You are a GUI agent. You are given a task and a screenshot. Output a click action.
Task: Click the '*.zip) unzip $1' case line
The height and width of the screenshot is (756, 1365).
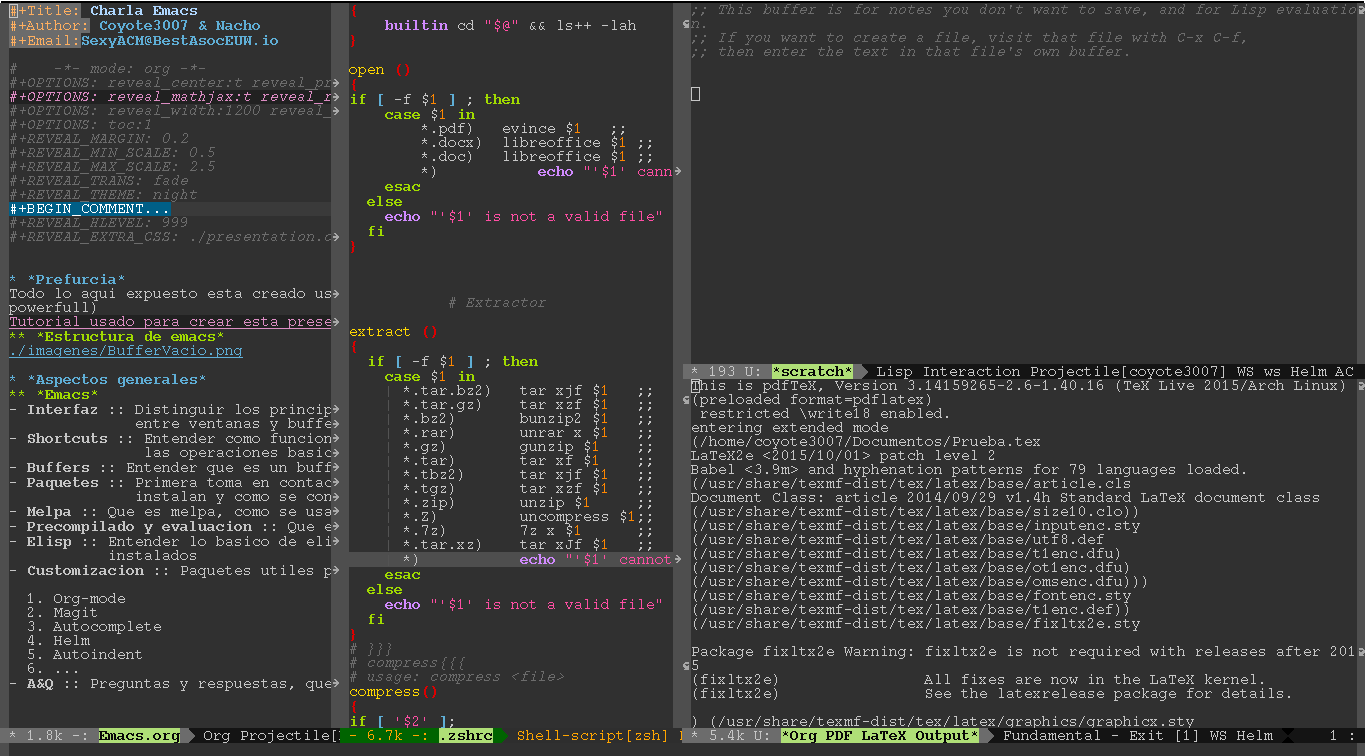(x=529, y=503)
